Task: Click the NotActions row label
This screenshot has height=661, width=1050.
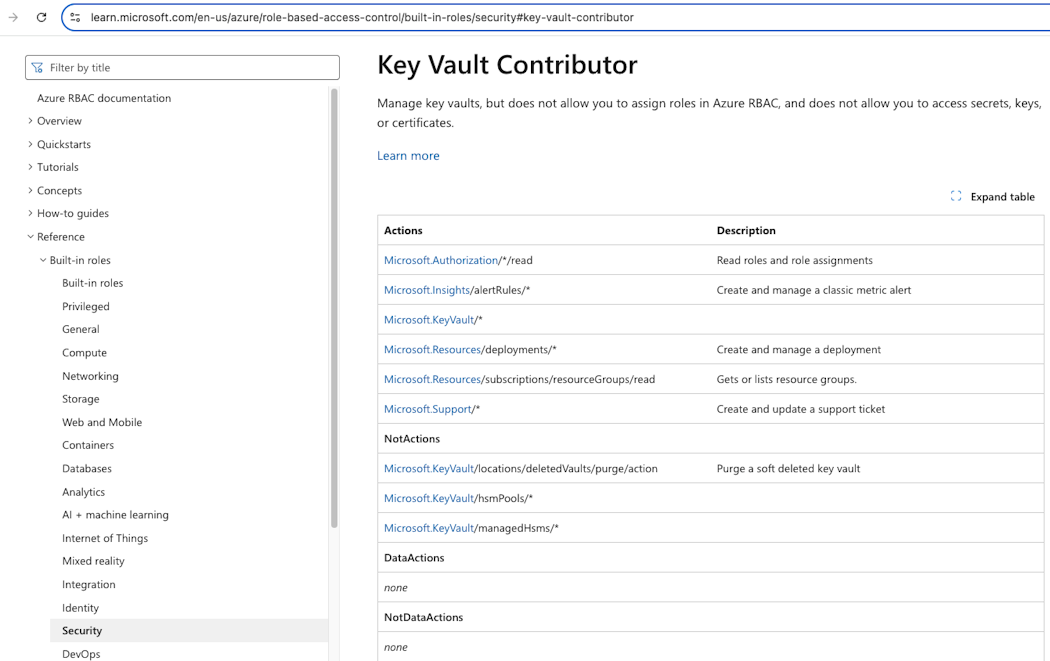Action: 412,439
